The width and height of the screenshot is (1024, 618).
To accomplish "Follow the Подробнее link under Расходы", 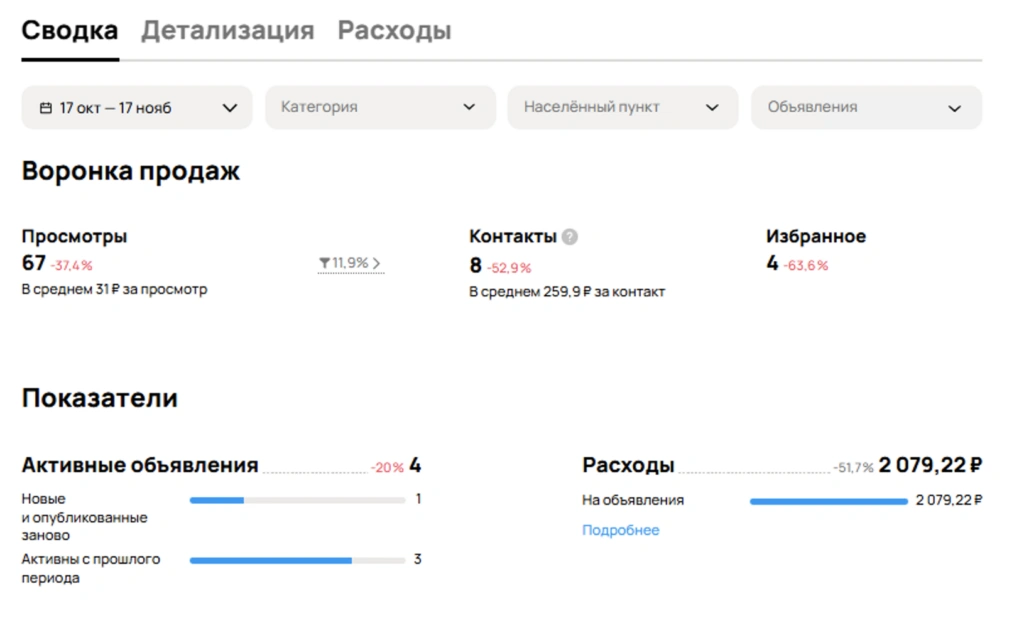I will [620, 530].
